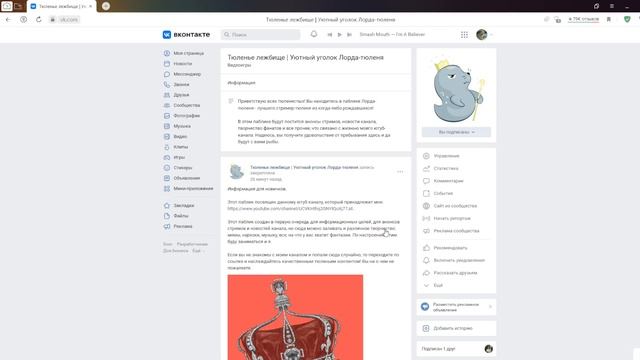Image resolution: width=640 pixels, height=360 pixels.
Task: Click the green shield protection icon
Action: pyautogui.click(x=627, y=19)
